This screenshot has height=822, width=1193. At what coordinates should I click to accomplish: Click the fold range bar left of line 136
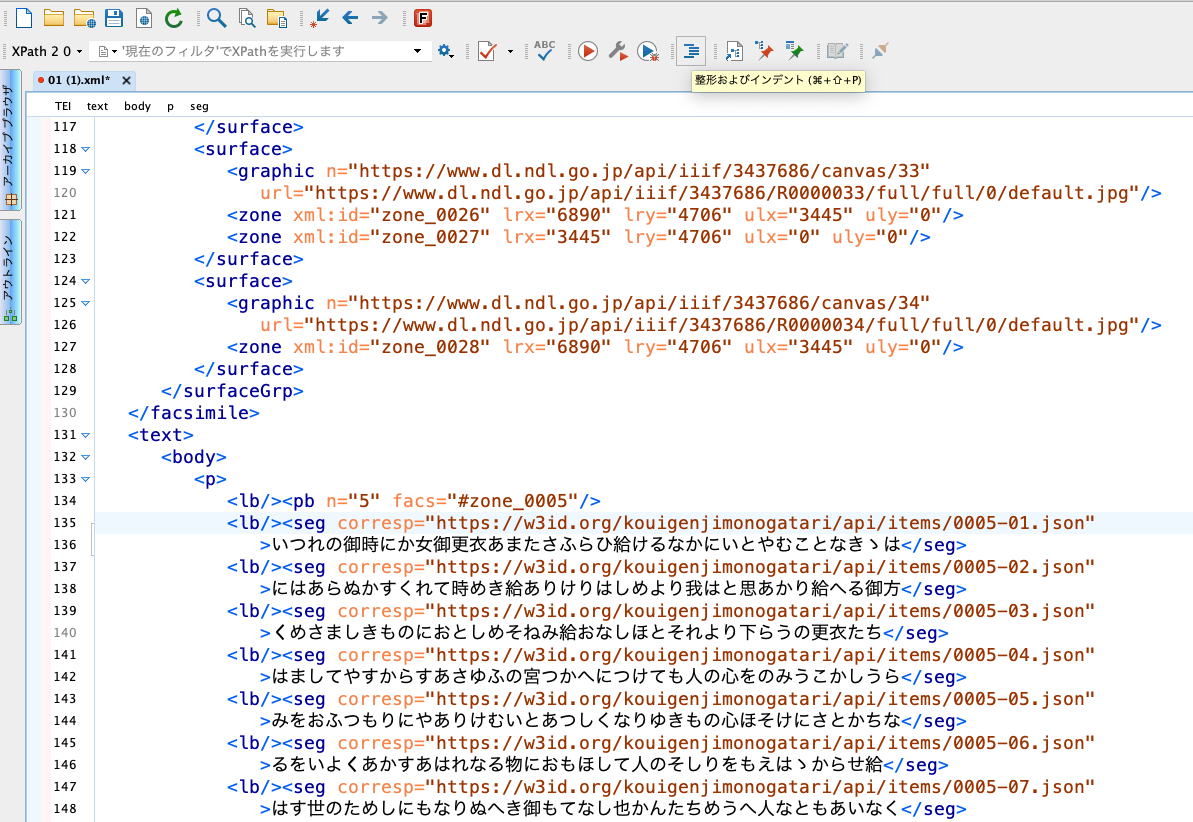tap(93, 539)
